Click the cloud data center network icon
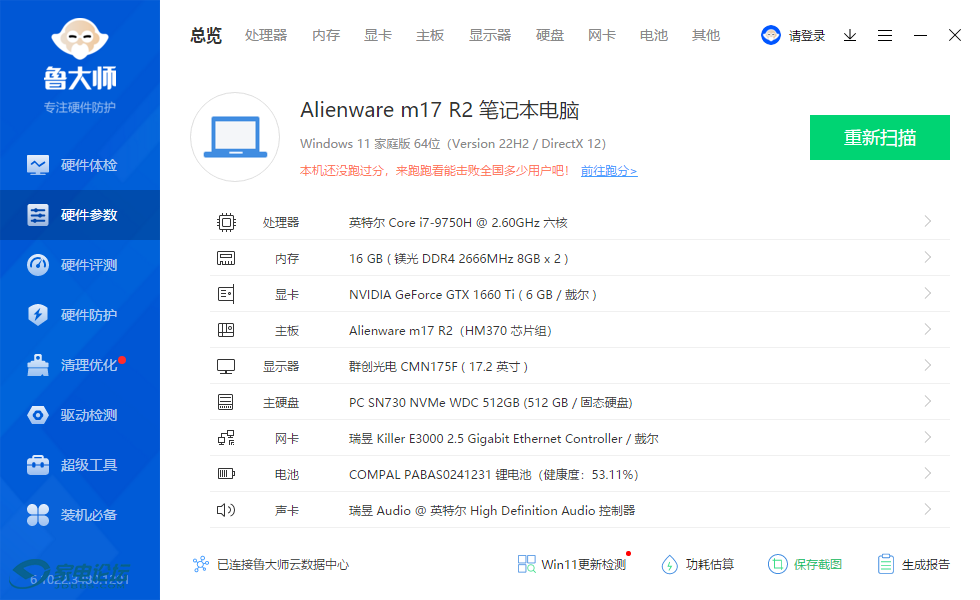 (201, 564)
